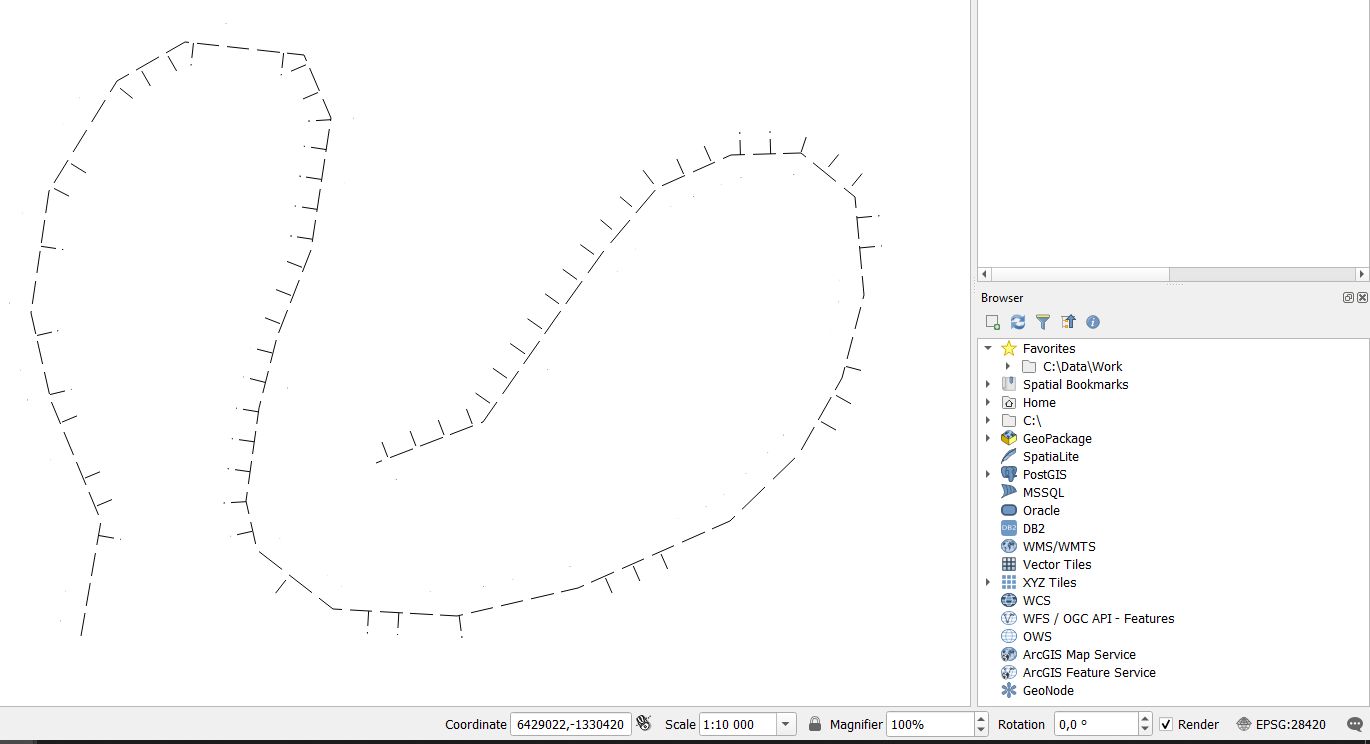This screenshot has width=1370, height=744.
Task: Float the Browser panel with the undock button
Action: coord(1348,298)
